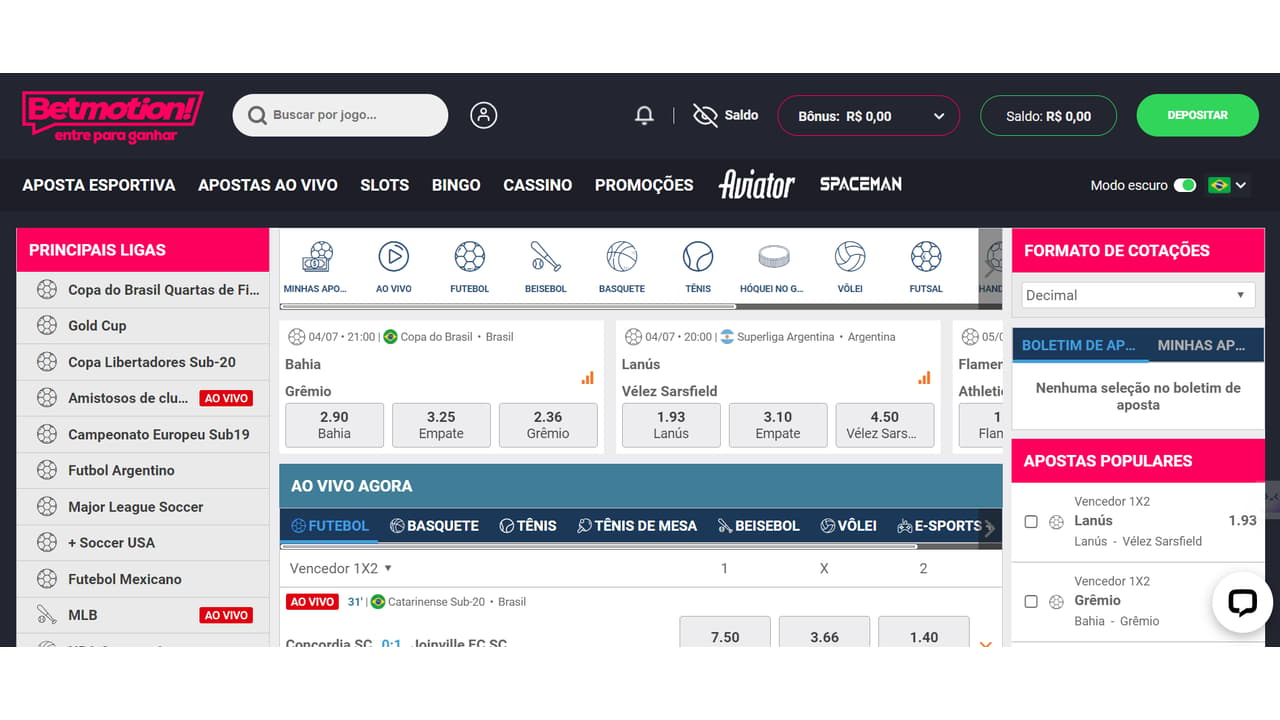Bet 3.25 Empate in Bahia match
This screenshot has width=1280, height=720.
click(441, 425)
